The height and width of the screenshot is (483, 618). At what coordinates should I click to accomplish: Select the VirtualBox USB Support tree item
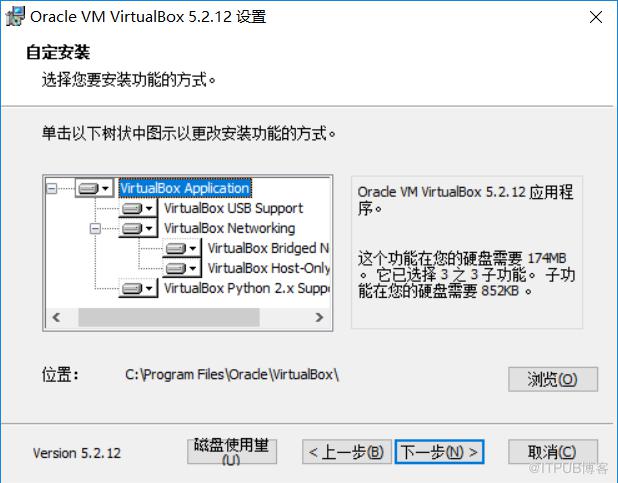coord(233,208)
